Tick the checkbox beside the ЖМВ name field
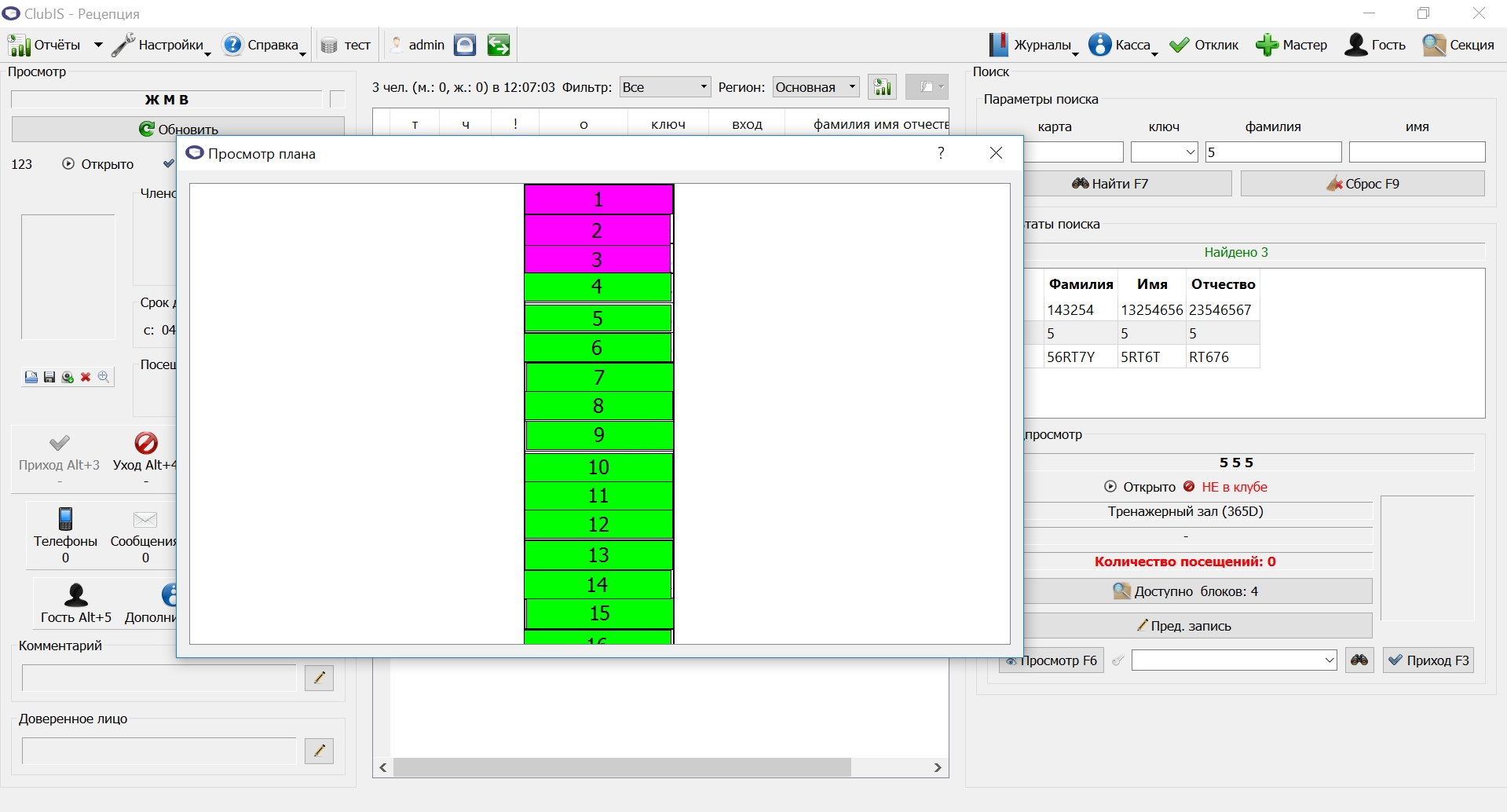1507x812 pixels. pyautogui.click(x=338, y=100)
